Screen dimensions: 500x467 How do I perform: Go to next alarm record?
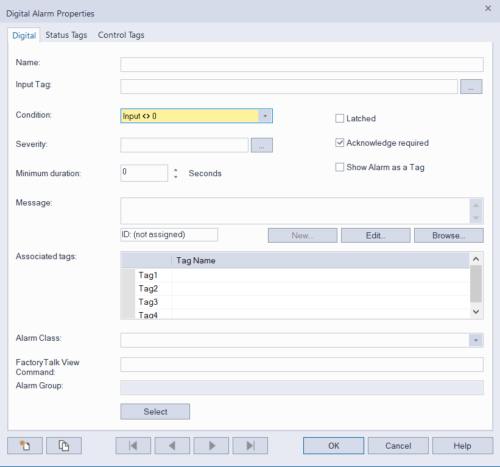(x=211, y=446)
